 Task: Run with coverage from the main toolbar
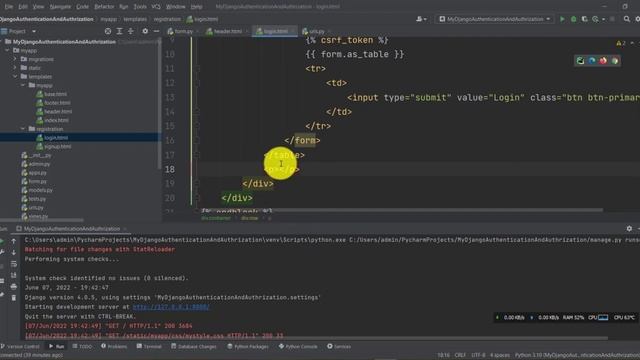click(584, 19)
